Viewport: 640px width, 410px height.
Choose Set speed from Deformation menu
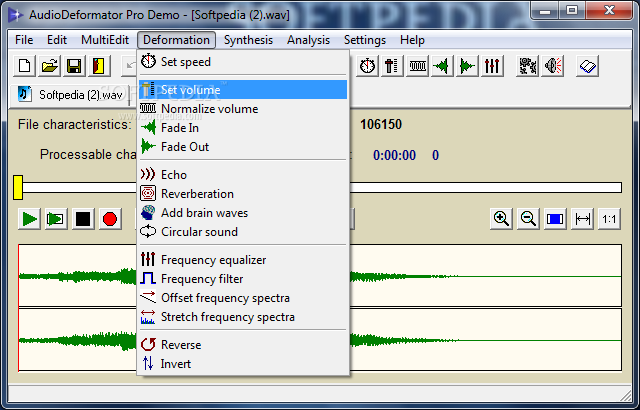(243, 62)
